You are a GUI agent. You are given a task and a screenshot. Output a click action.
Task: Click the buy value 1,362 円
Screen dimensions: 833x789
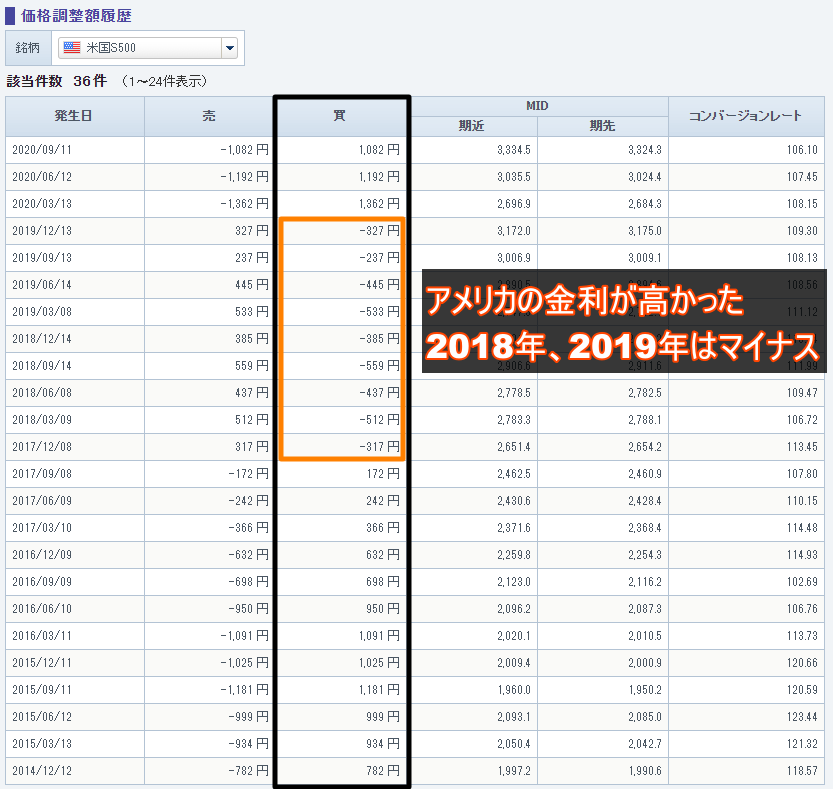[x=379, y=204]
